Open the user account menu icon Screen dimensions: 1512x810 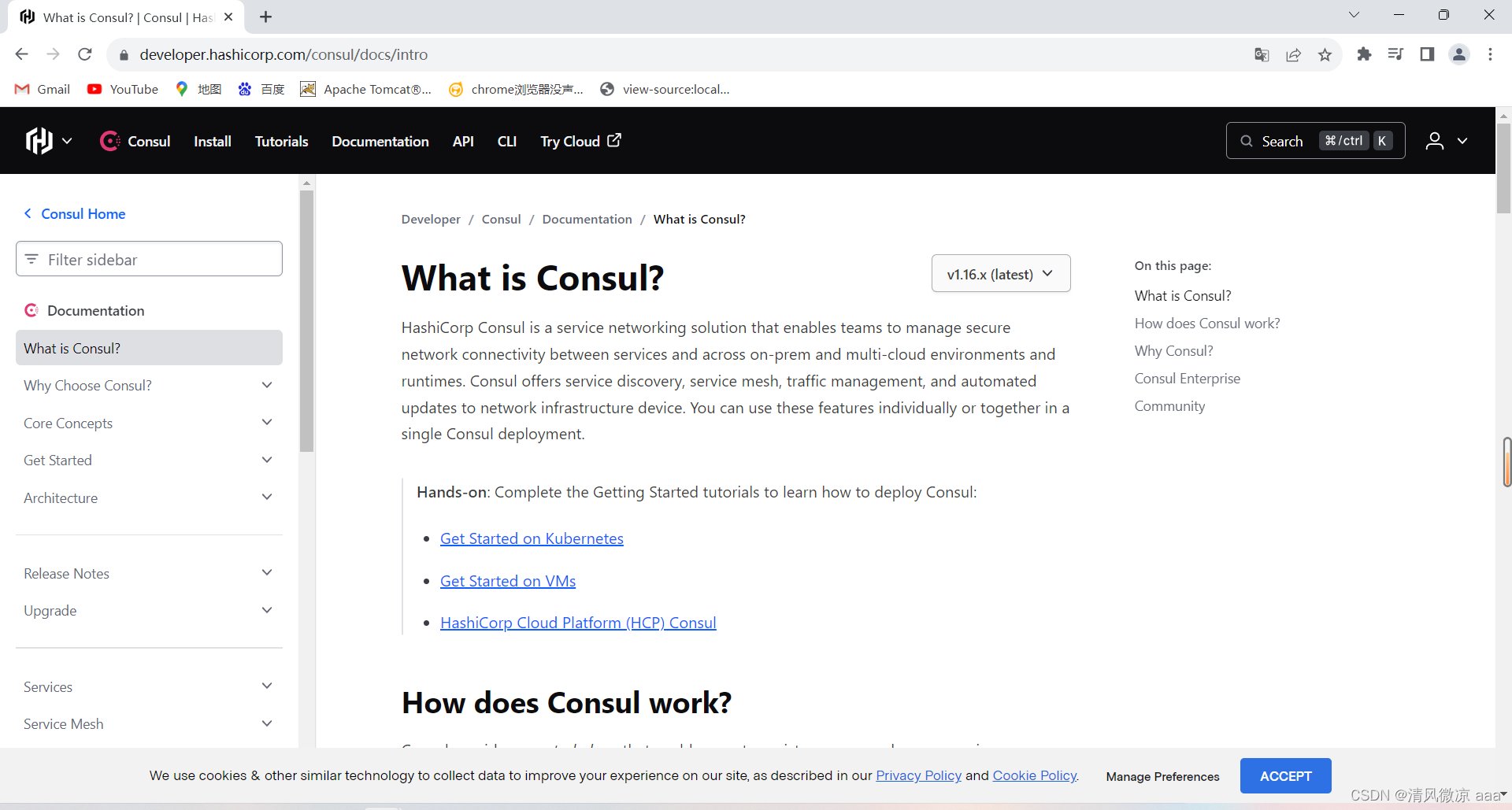coord(1435,141)
